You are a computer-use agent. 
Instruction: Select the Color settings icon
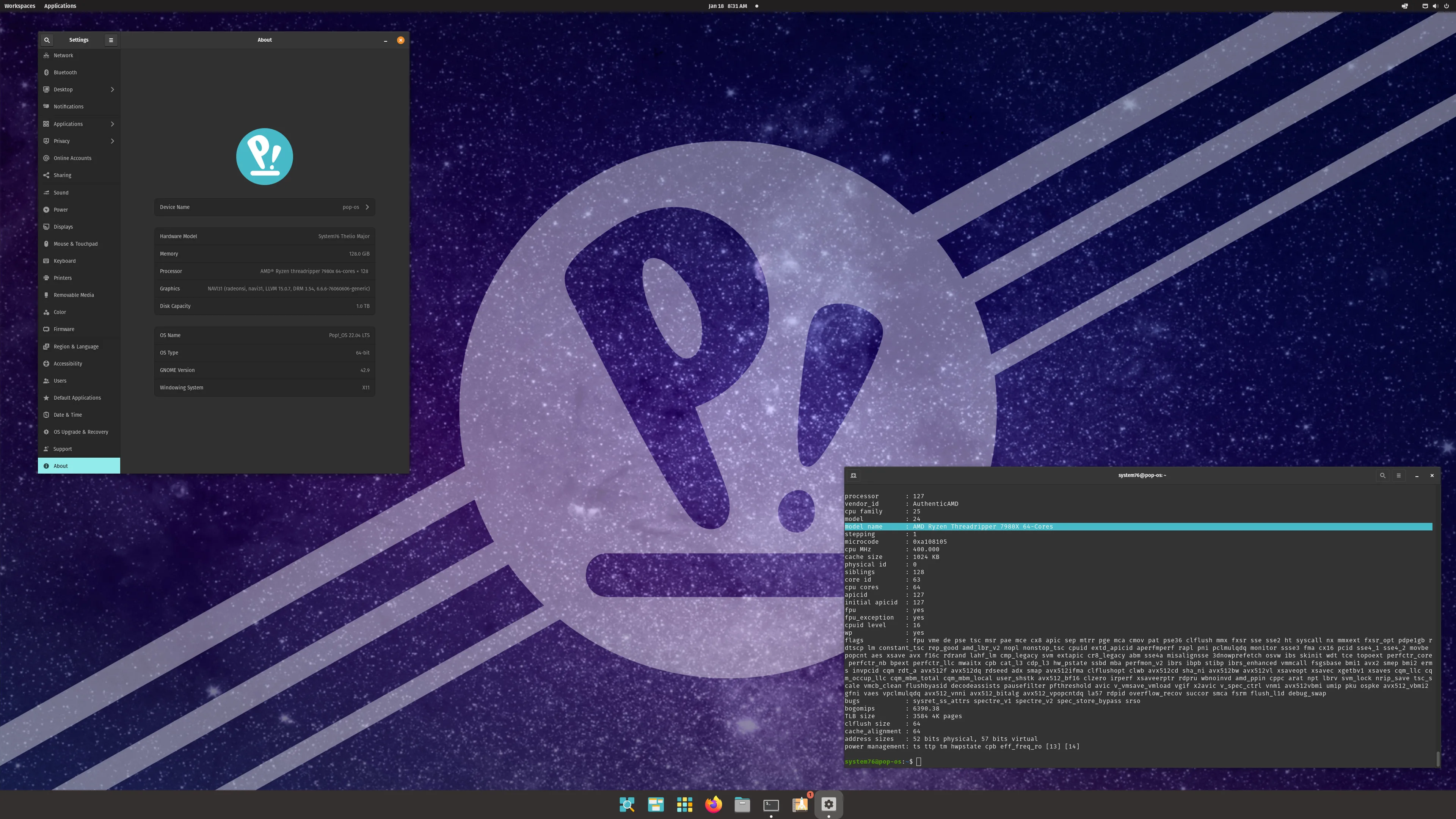[x=46, y=312]
